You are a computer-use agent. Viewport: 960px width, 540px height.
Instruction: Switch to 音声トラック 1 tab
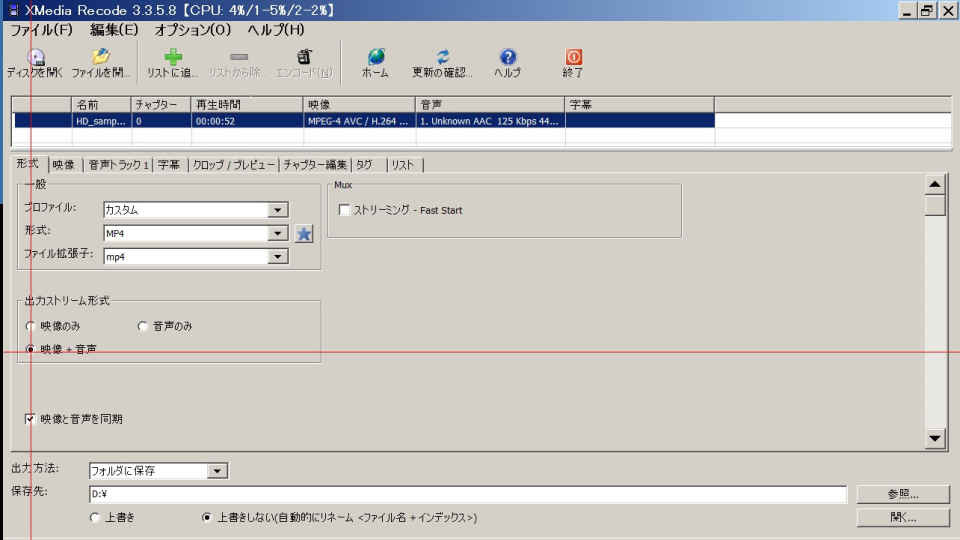118,165
